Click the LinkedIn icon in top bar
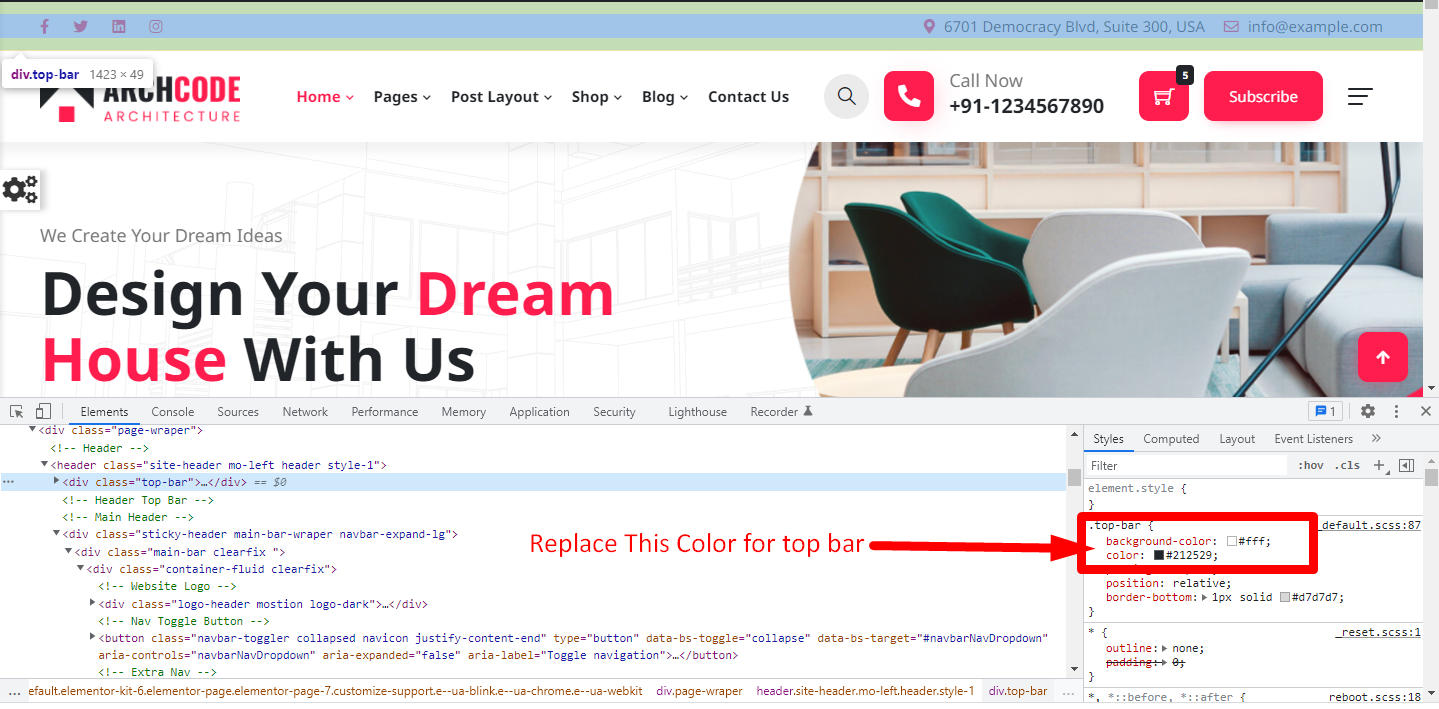Viewport: 1439px width, 709px height. [119, 27]
